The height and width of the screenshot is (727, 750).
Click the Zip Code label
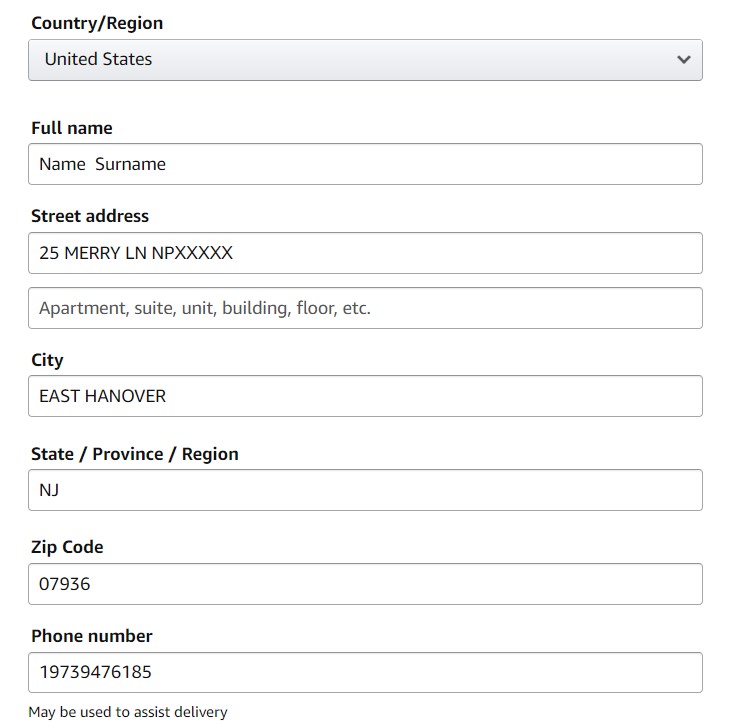point(67,547)
